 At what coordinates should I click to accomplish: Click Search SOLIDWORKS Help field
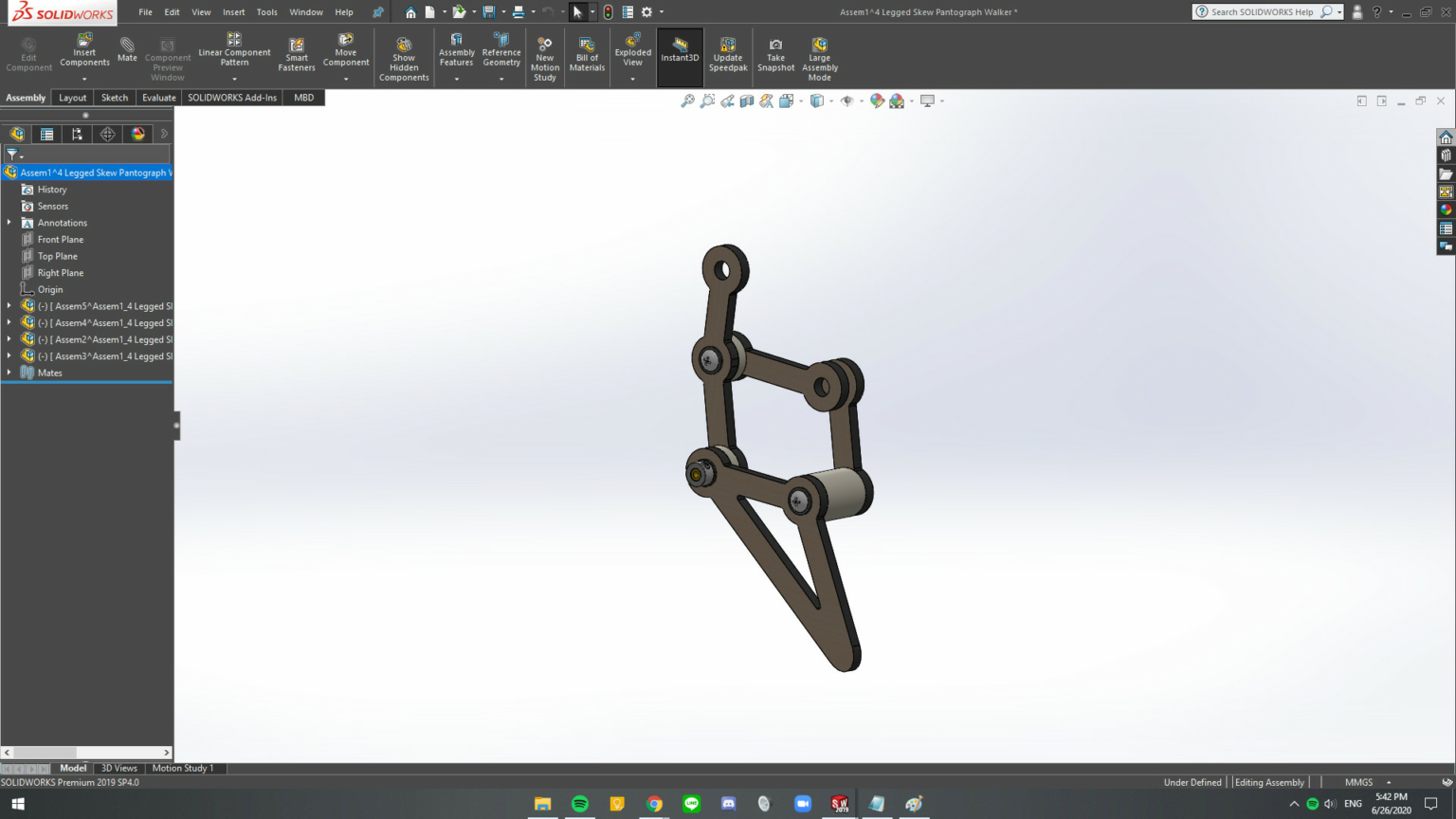coord(1262,12)
